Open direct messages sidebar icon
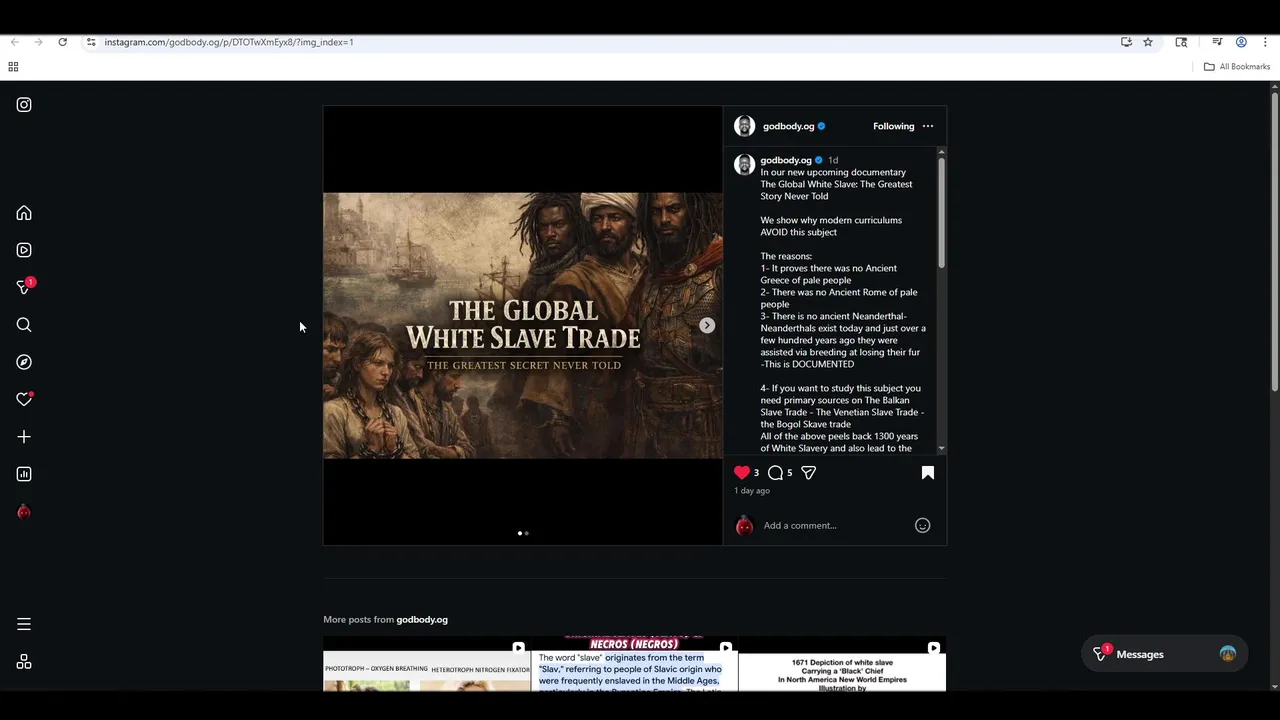The width and height of the screenshot is (1280, 720). click(24, 287)
